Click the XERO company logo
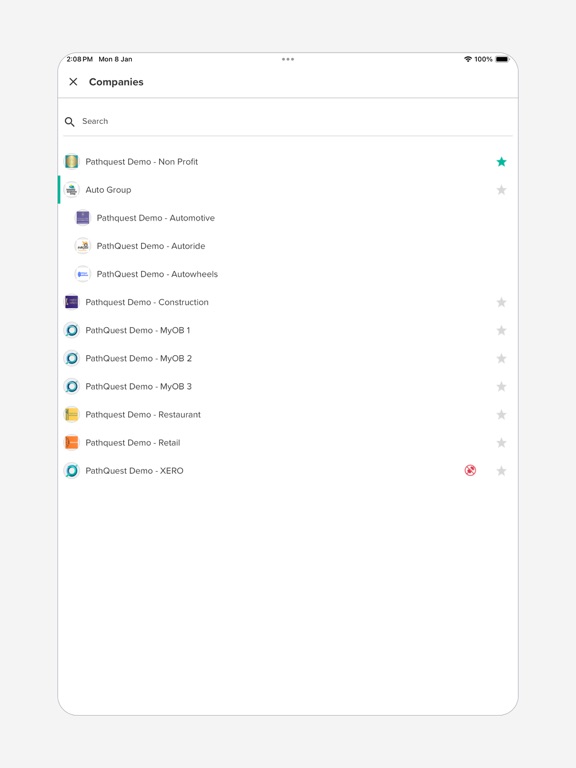576x768 pixels. (x=72, y=471)
